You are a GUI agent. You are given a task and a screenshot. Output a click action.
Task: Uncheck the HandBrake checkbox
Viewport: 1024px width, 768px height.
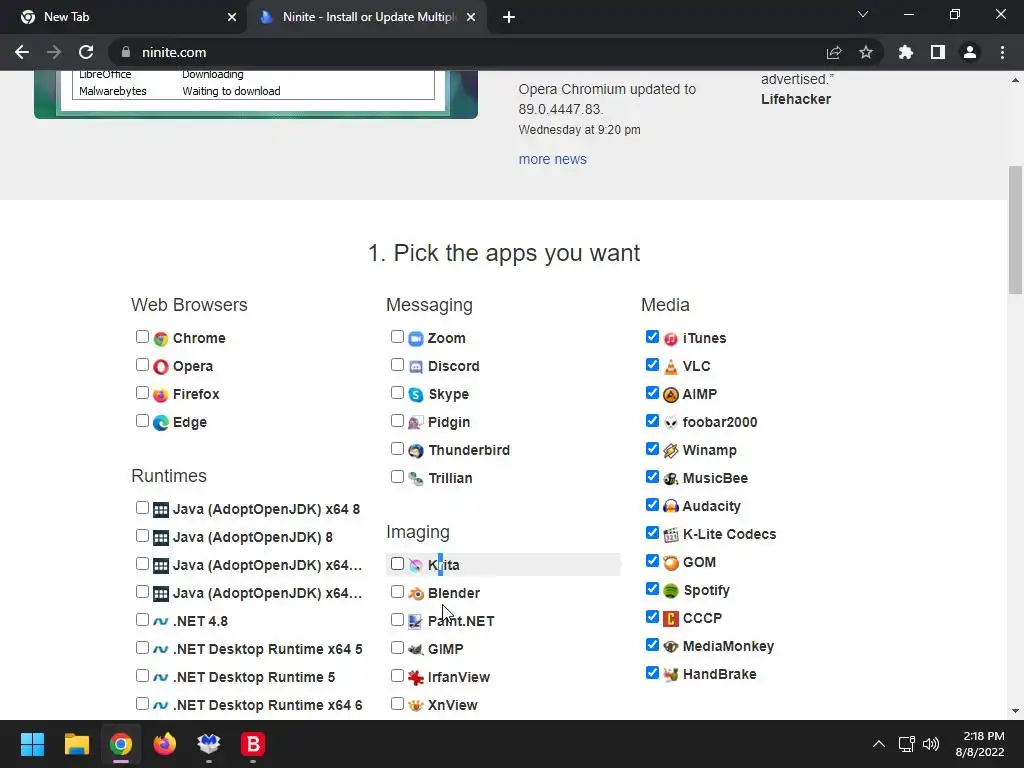click(652, 673)
